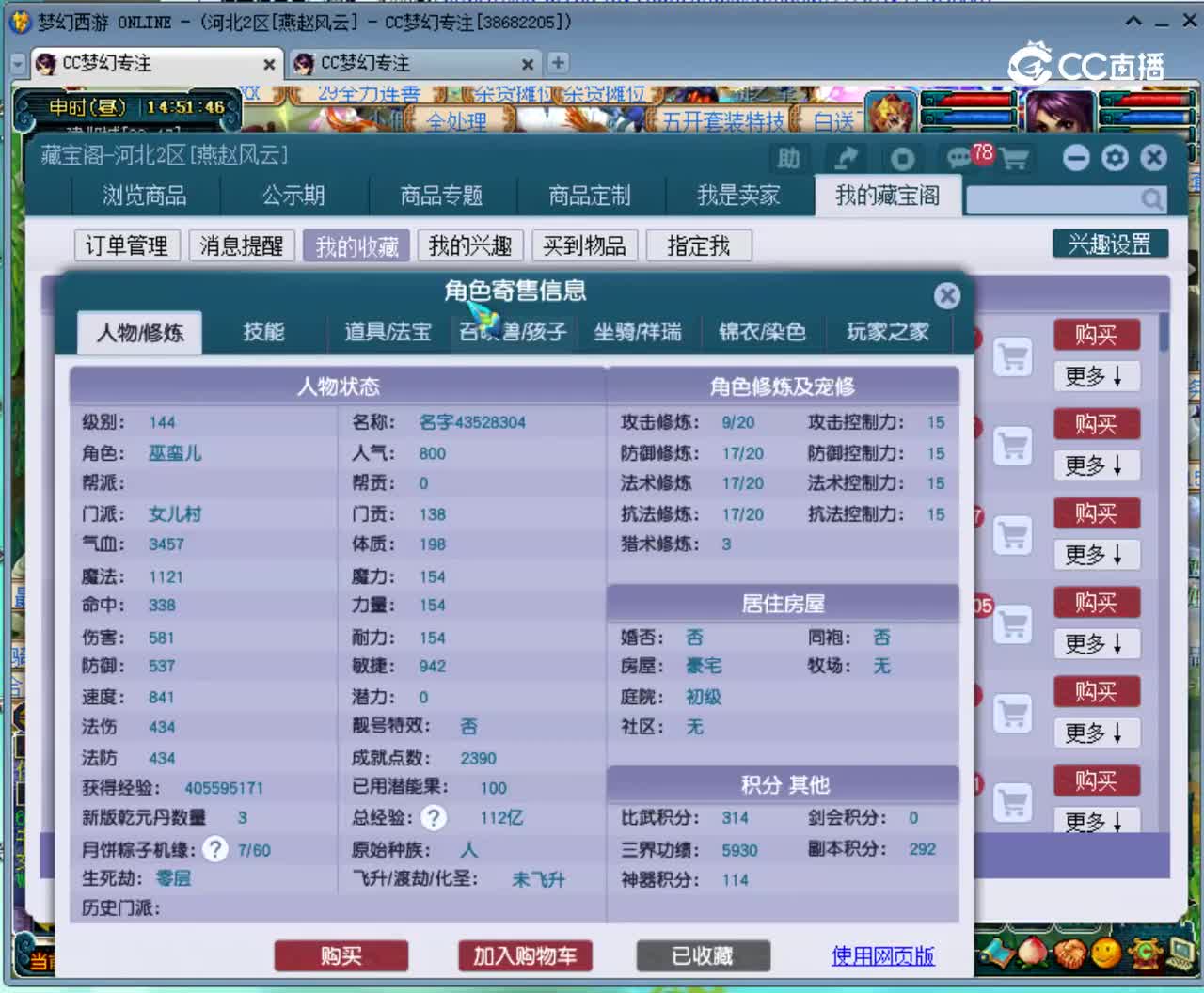Open new browser tab with plus button
The height and width of the screenshot is (993, 1204).
[558, 62]
